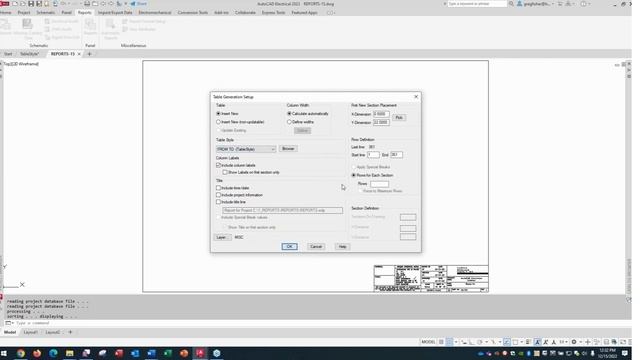Screen dimensions: 640x360
Task: Click the Save icon in quick access toolbar
Action: [31, 4]
